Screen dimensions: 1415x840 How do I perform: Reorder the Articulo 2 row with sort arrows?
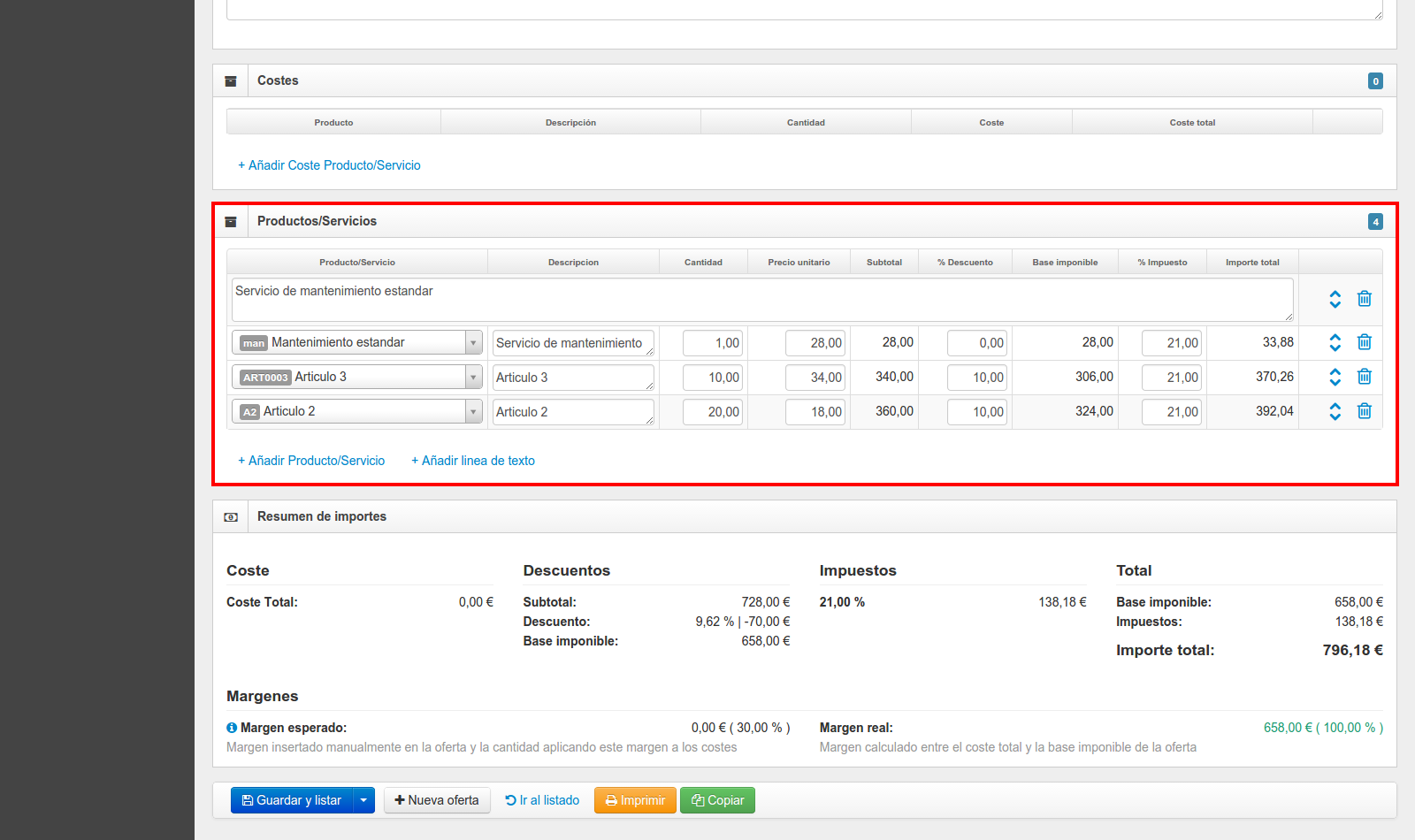(x=1335, y=412)
